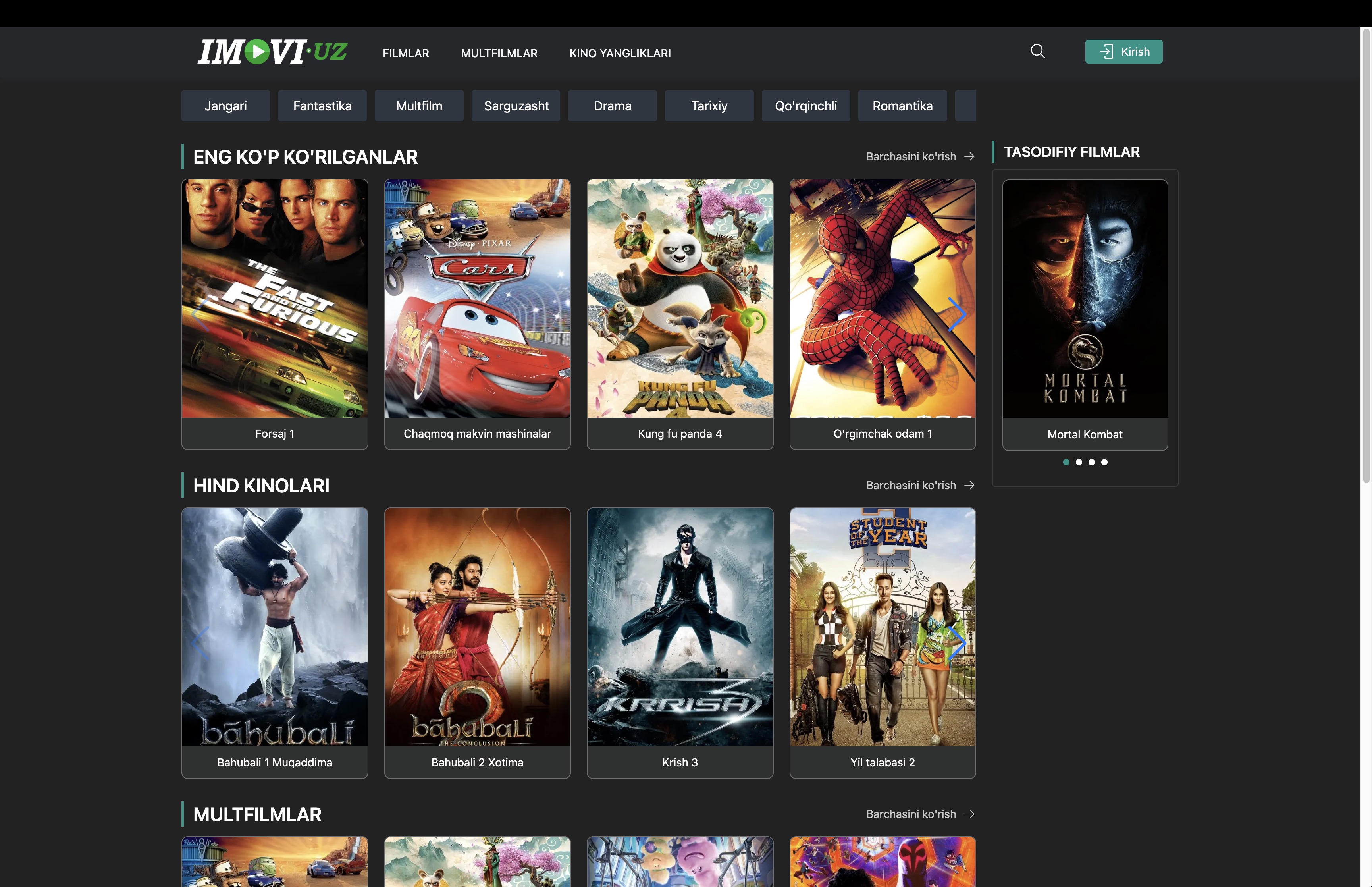
Task: Click the IMOVI.UZ logo
Action: tap(272, 52)
